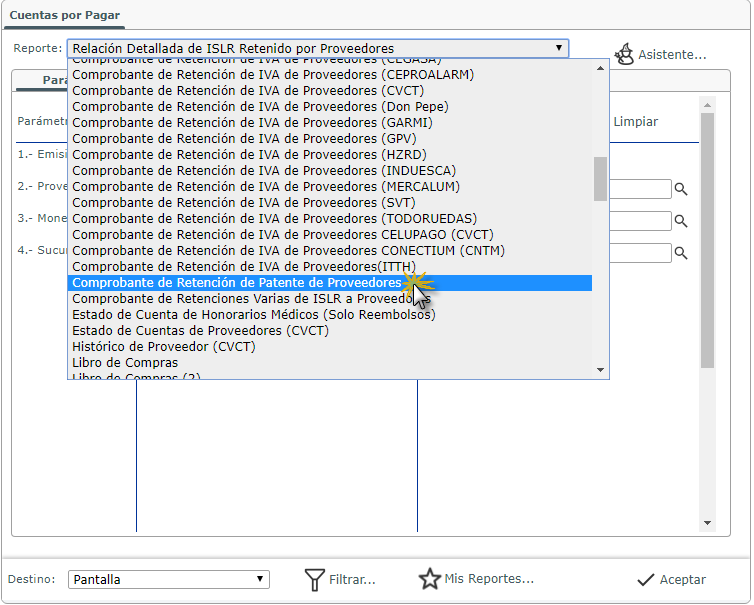Choose Comprobante de Retención IVA (CVCT)

click(330, 91)
